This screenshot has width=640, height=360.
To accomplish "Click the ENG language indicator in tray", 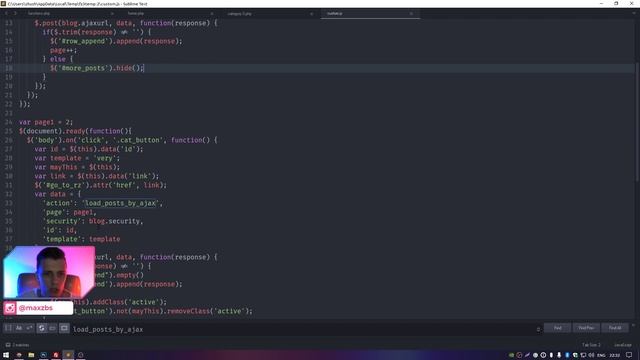I will tap(601, 355).
